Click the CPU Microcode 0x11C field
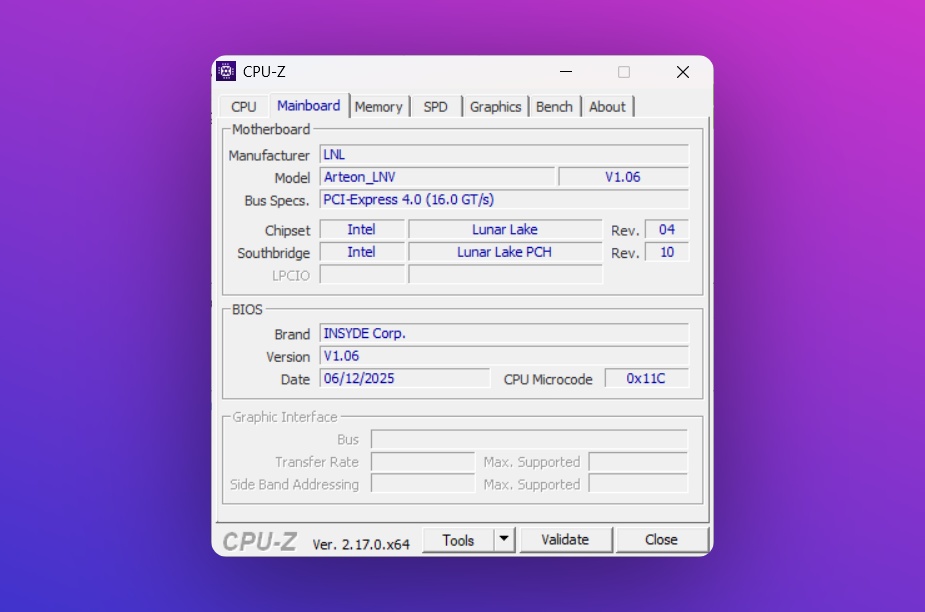925x612 pixels. pyautogui.click(x=645, y=379)
